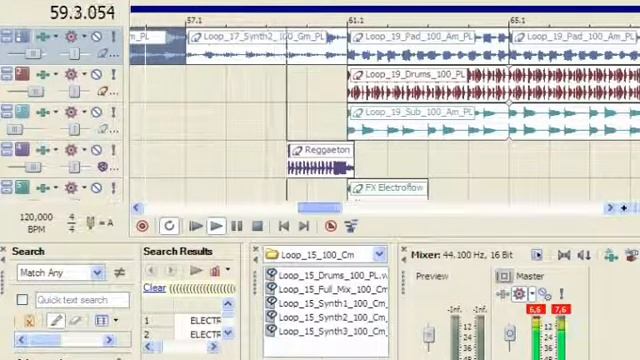
Task: Select Loop_15_Synth1_100_Cm file
Action: 327,303
